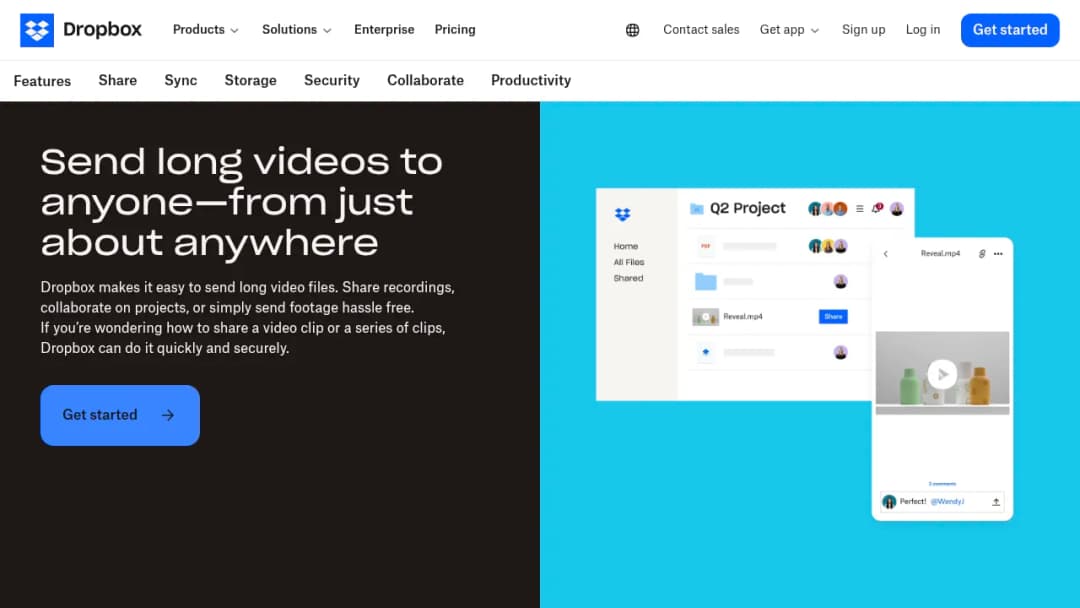Select the Sync tab
1080x608 pixels.
[180, 81]
